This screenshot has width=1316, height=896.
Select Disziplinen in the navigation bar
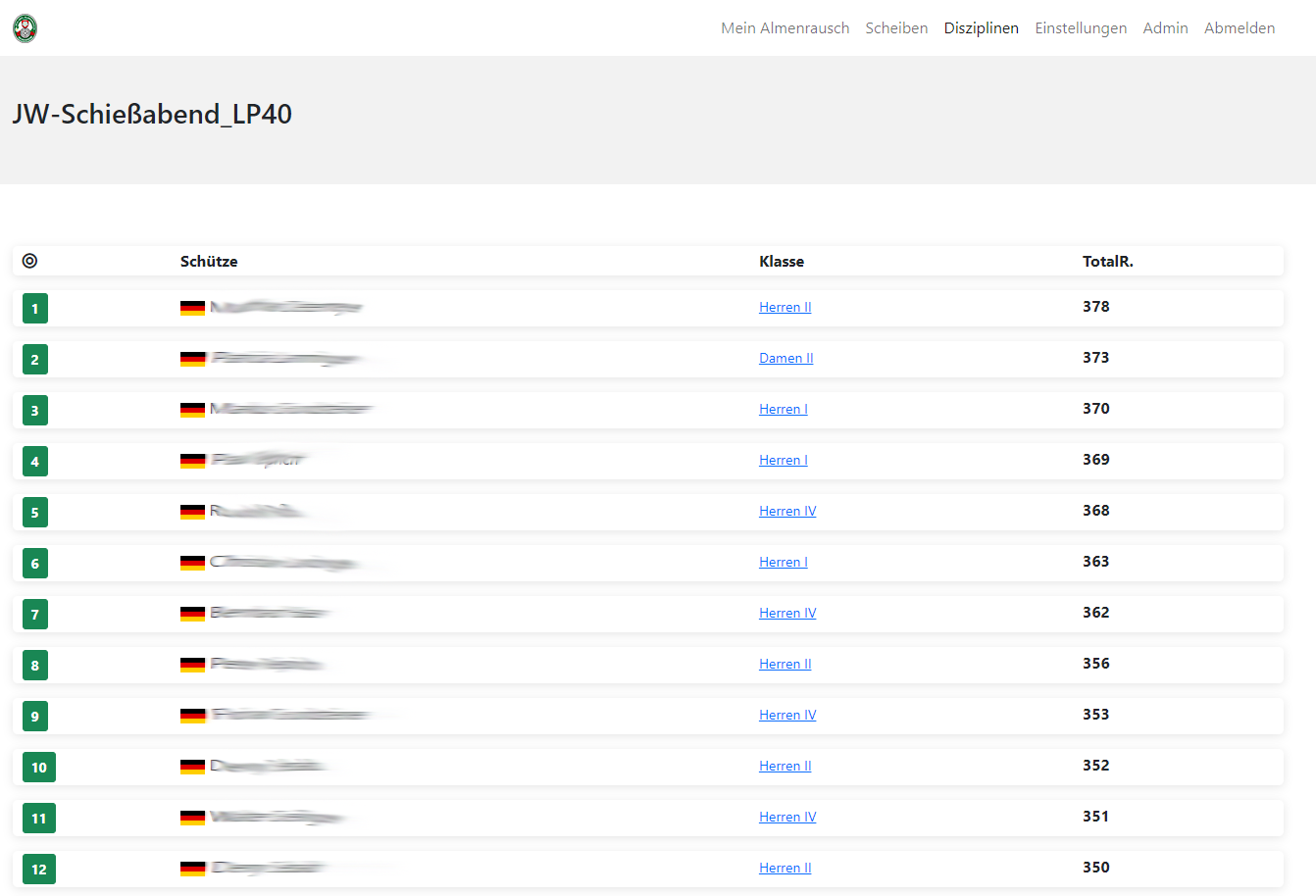(981, 28)
